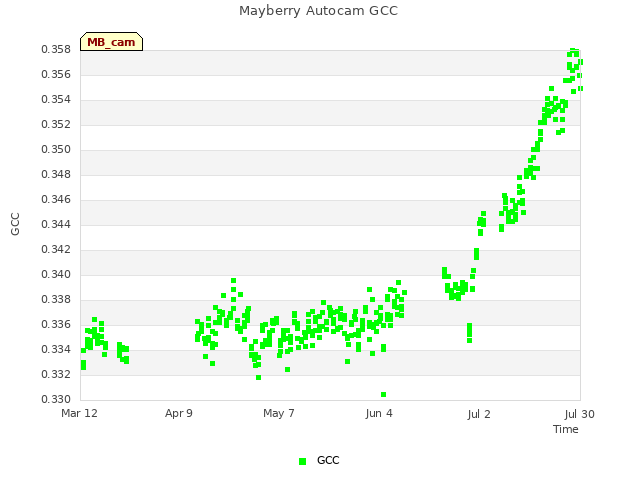Click the GCC legend label text
The height and width of the screenshot is (480, 640).
(x=328, y=460)
